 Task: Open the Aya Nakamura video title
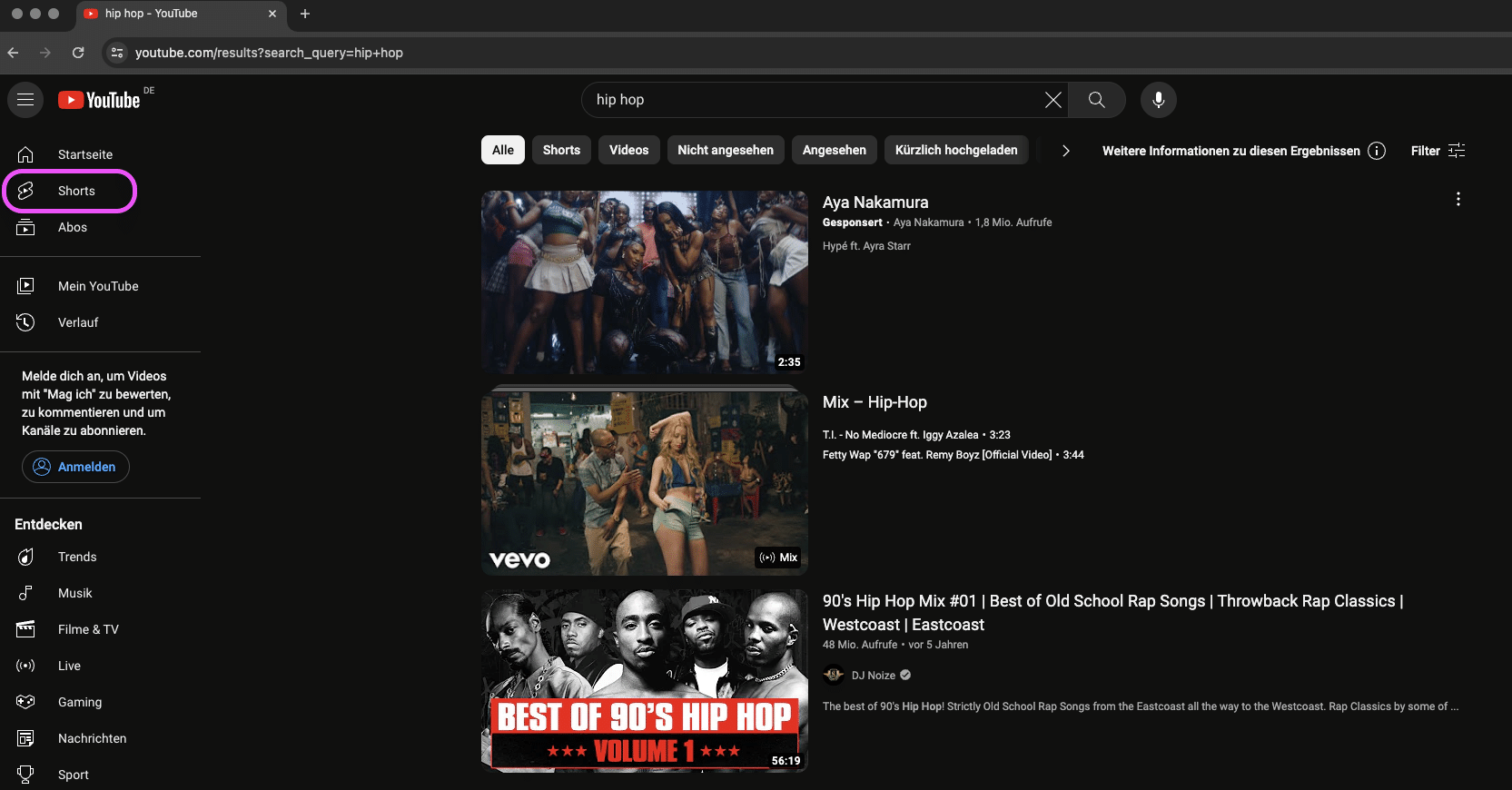pyautogui.click(x=875, y=202)
